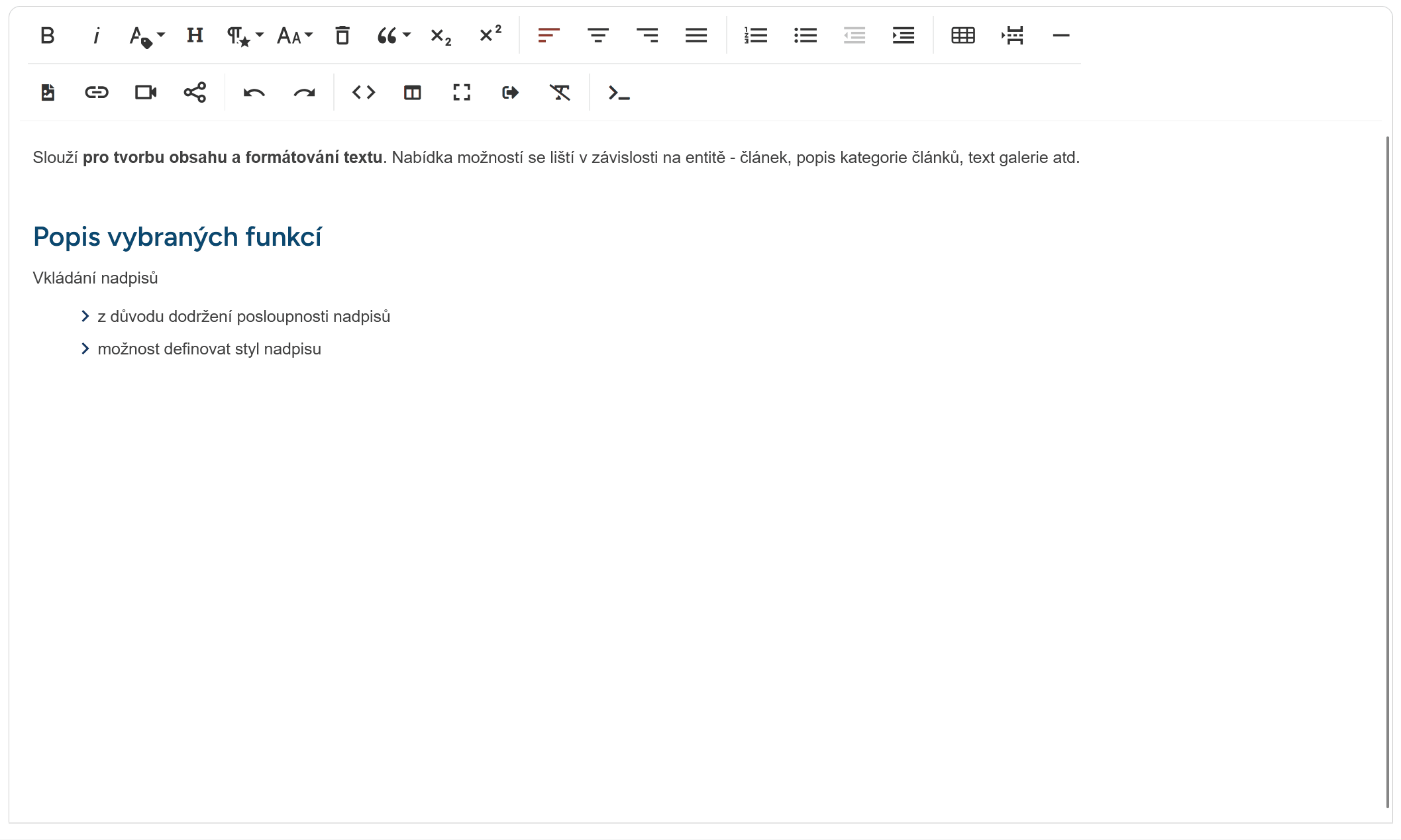Toggle bold formatting
Viewport: 1401px width, 840px height.
point(47,36)
